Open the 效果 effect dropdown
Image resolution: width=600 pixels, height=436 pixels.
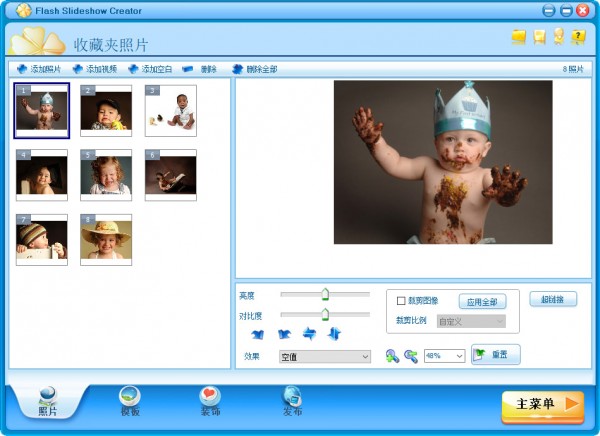[324, 356]
